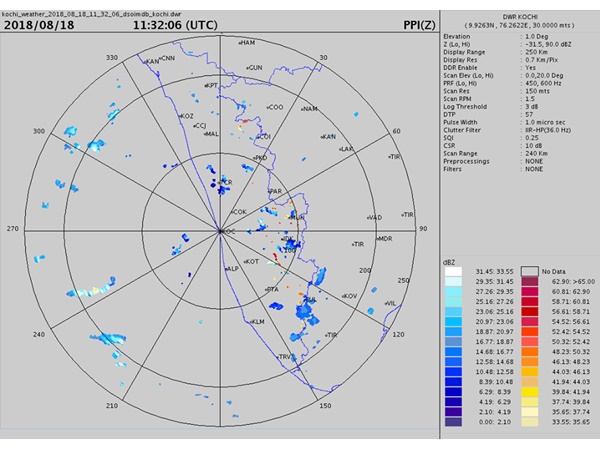The width and height of the screenshot is (600, 450).
Task: Select the 0.00: 2.10 dBZ swatch
Action: pos(453,422)
